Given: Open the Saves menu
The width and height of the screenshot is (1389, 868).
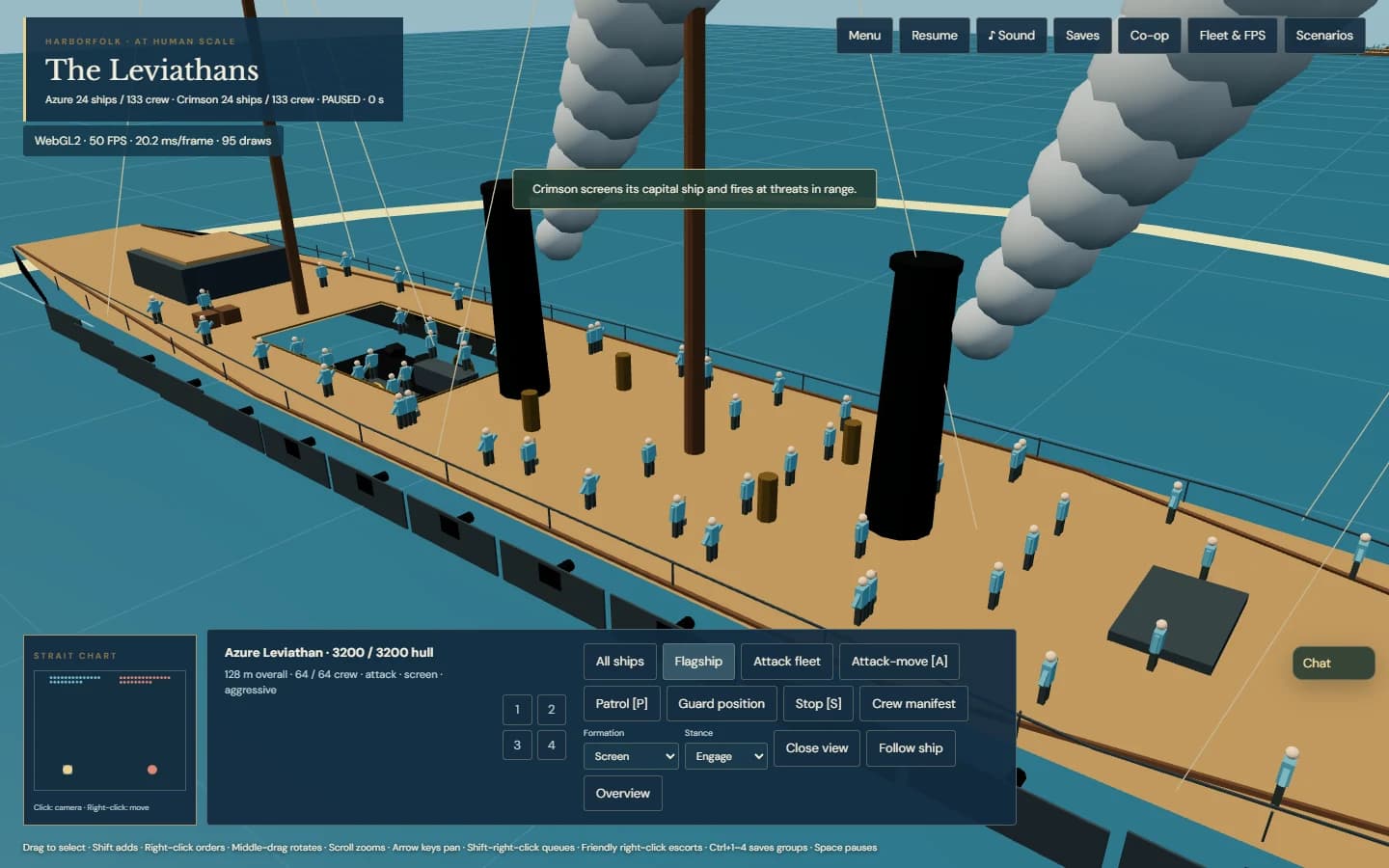Looking at the screenshot, I should click(1082, 36).
